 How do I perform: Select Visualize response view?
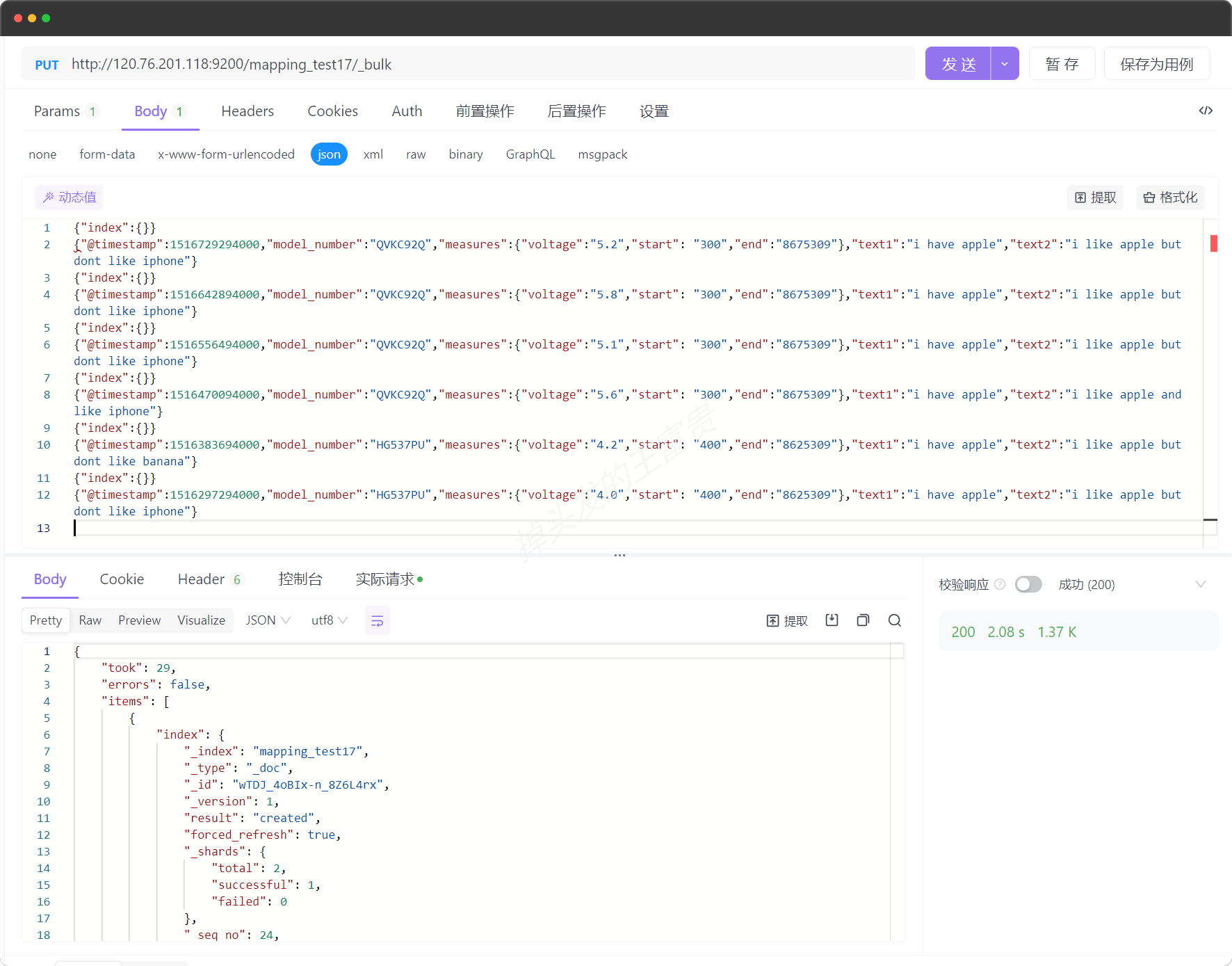[x=201, y=620]
